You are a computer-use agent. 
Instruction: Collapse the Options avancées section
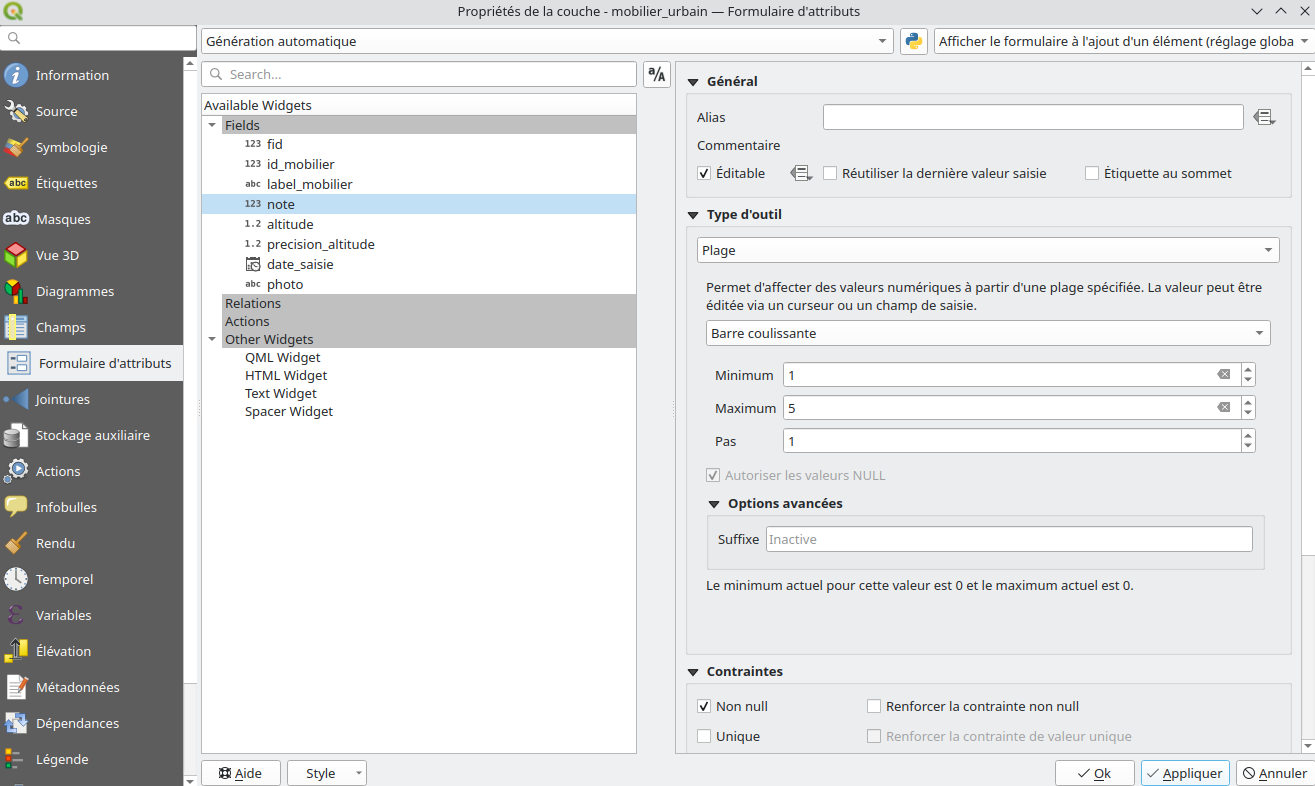(714, 504)
